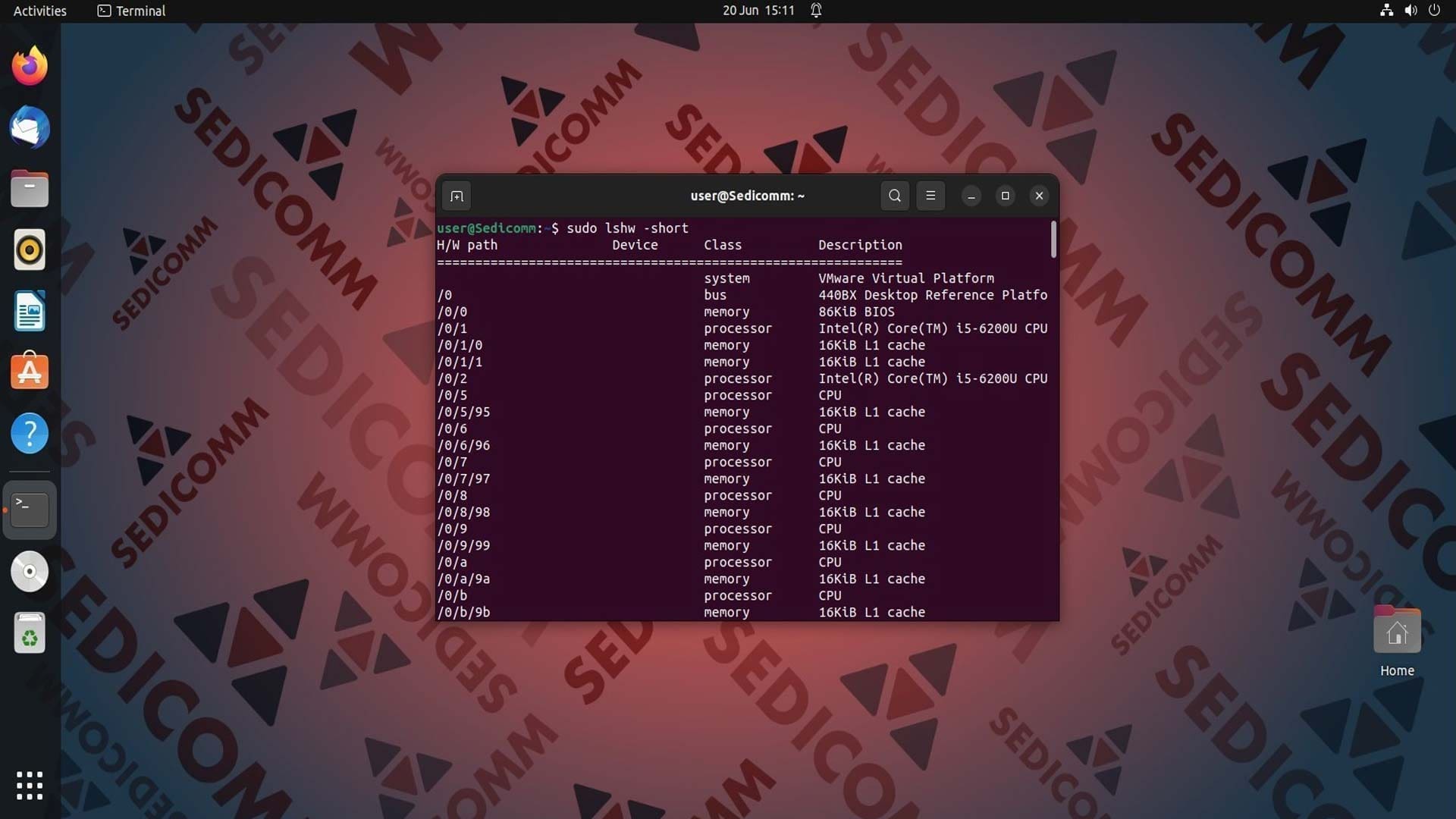The image size is (1456, 819).
Task: Open the optical disc icon in dock
Action: (30, 571)
